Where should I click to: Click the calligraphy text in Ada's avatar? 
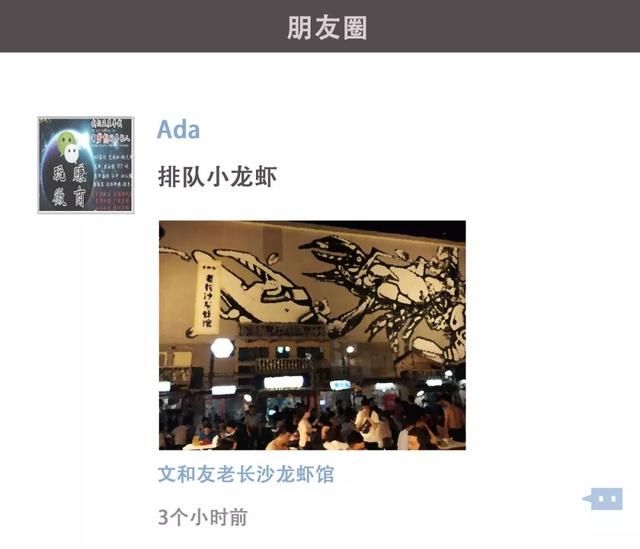[x=68, y=185]
